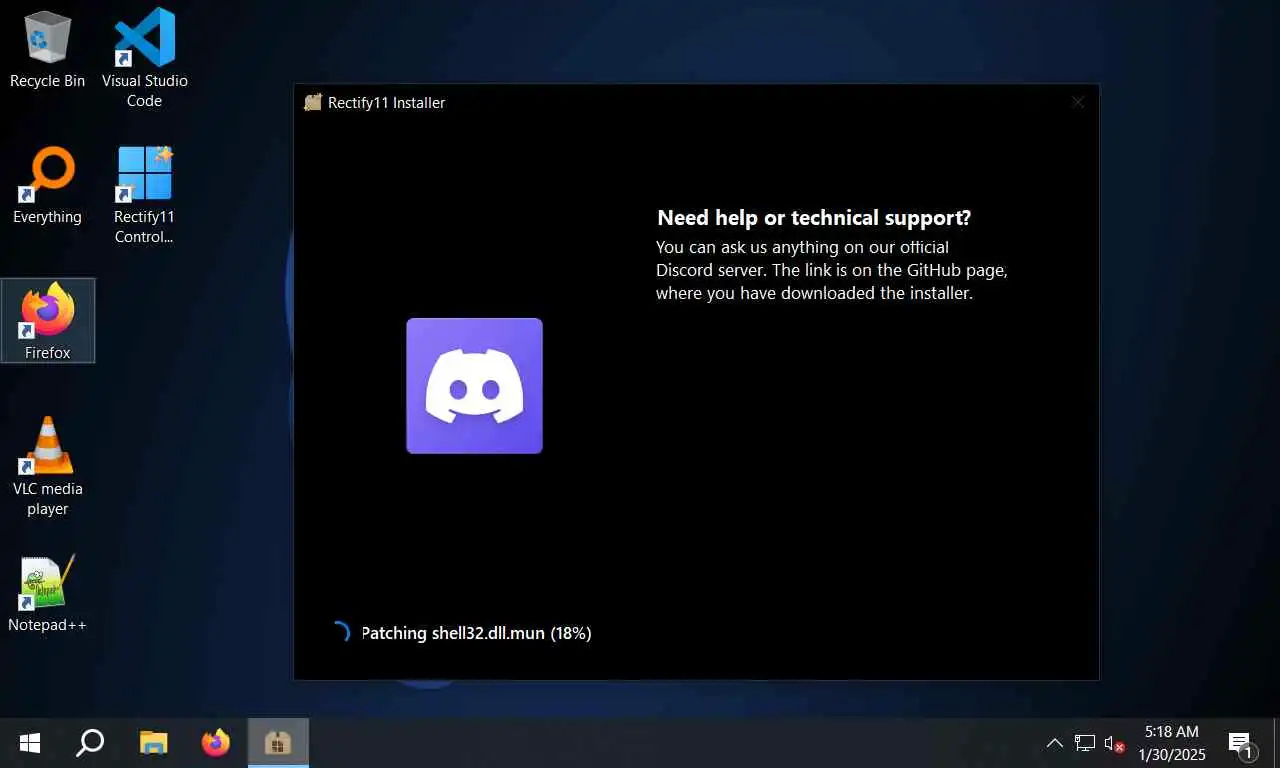Click the 'Need help or technical support?' heading
This screenshot has width=1280, height=768.
click(814, 218)
